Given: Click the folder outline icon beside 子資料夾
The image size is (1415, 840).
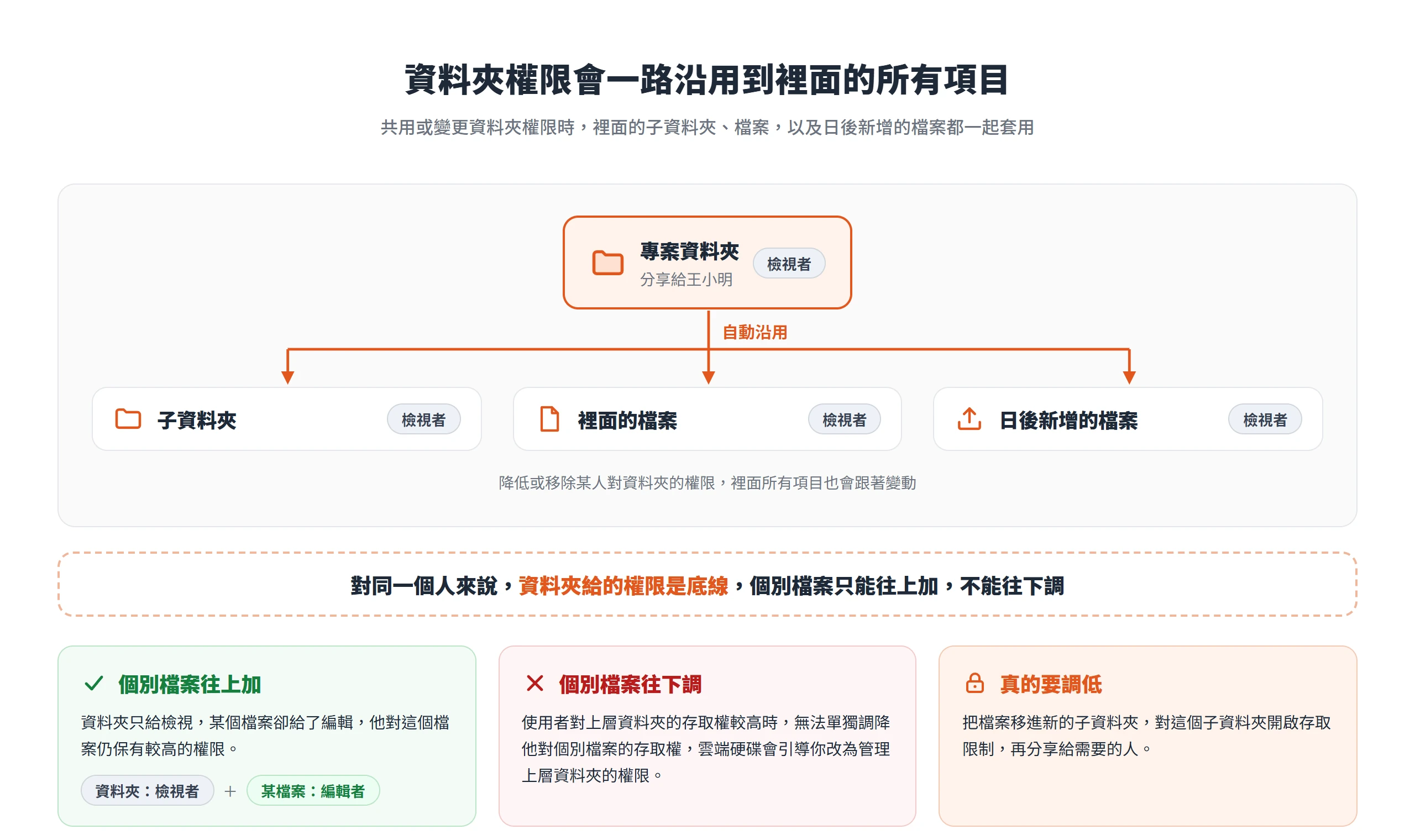Looking at the screenshot, I should (128, 419).
